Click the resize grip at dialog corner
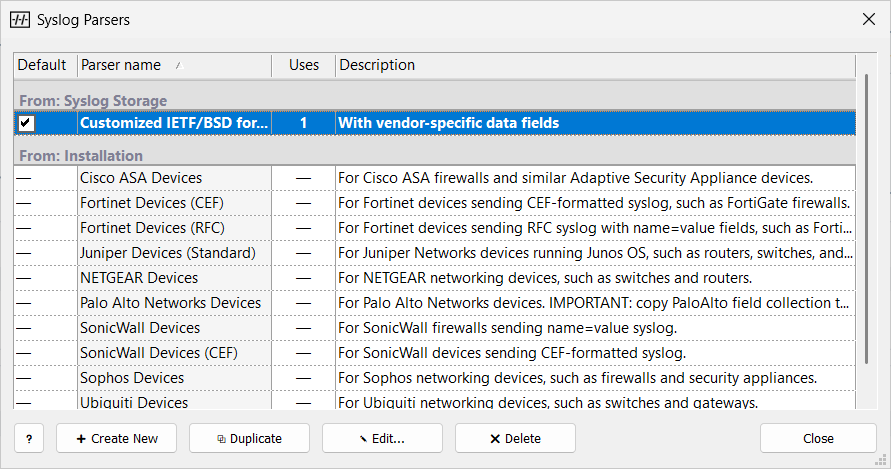The image size is (891, 469). coord(881,460)
